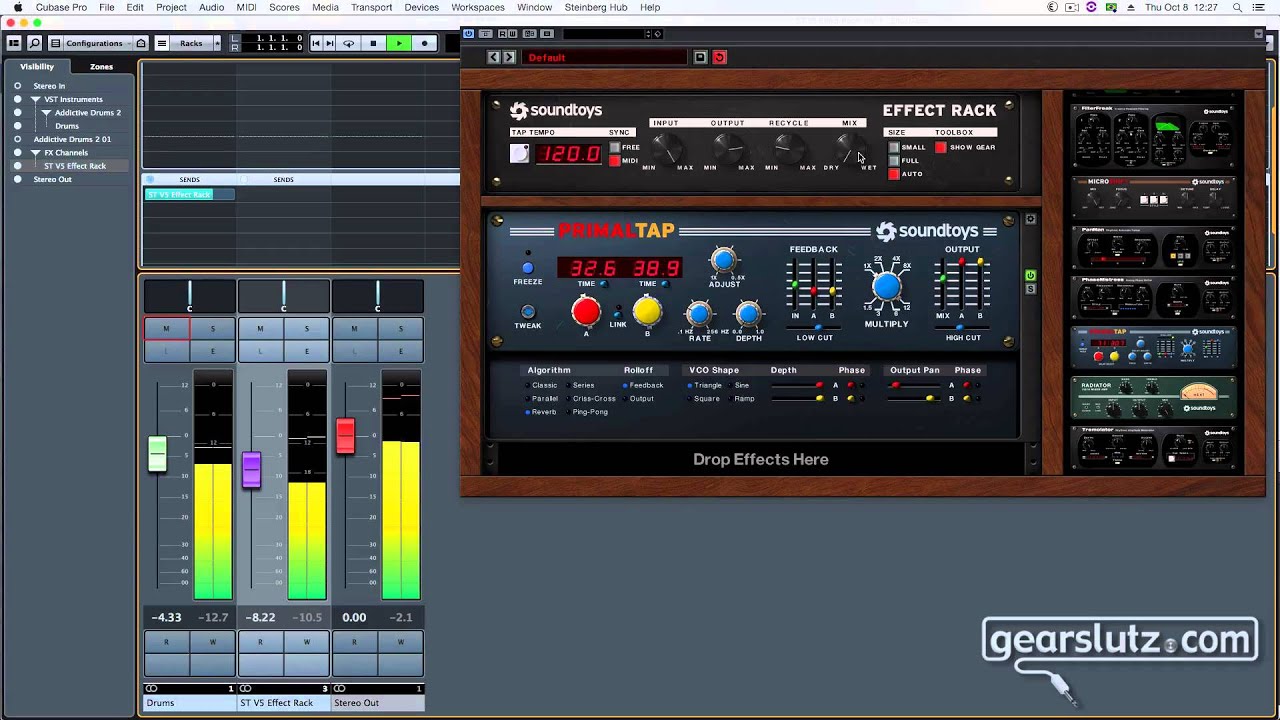Collapse the Addictive Drums 2 tree node
The height and width of the screenshot is (720, 1280).
pos(47,113)
